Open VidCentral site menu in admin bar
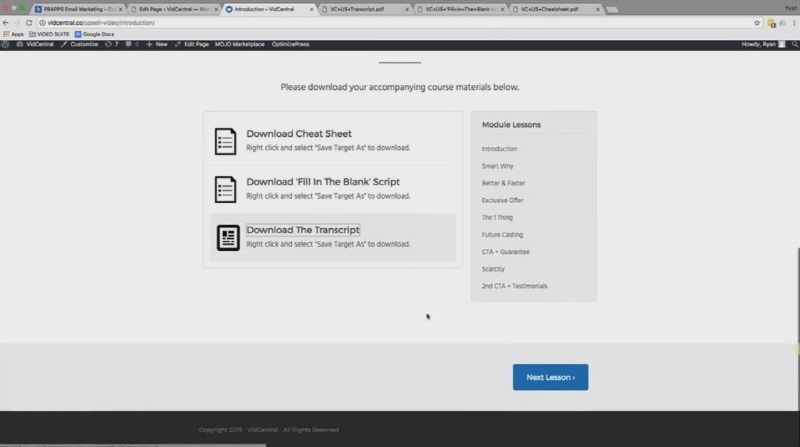800x447 pixels. click(35, 44)
